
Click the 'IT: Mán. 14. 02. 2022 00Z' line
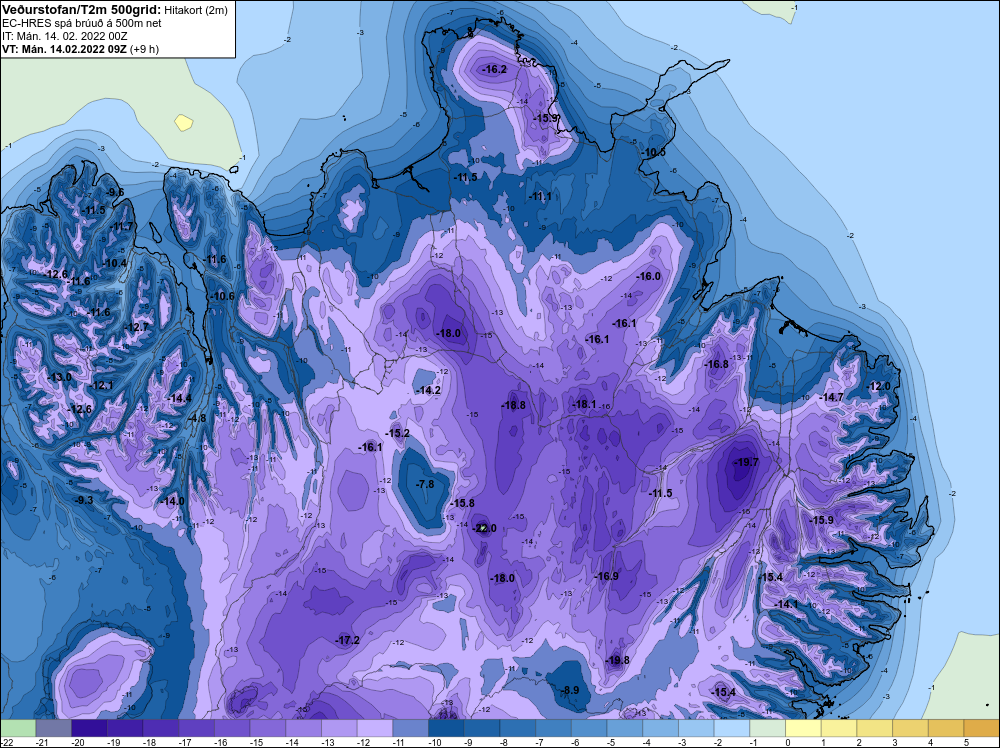(65, 36)
